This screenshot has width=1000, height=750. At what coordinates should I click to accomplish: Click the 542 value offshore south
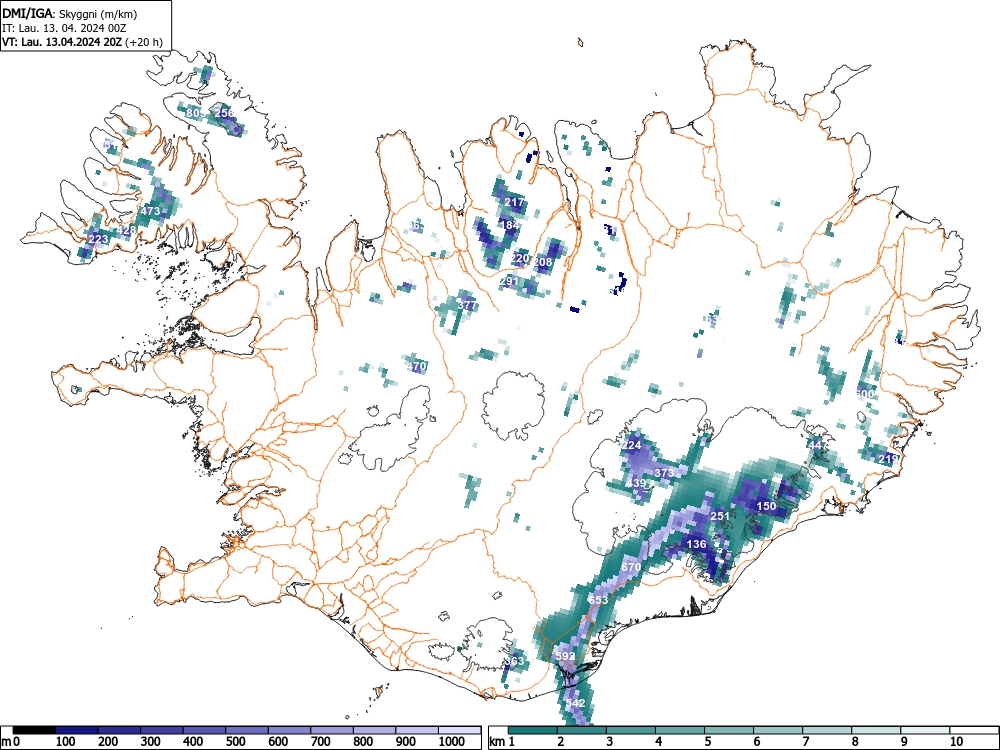tap(575, 703)
